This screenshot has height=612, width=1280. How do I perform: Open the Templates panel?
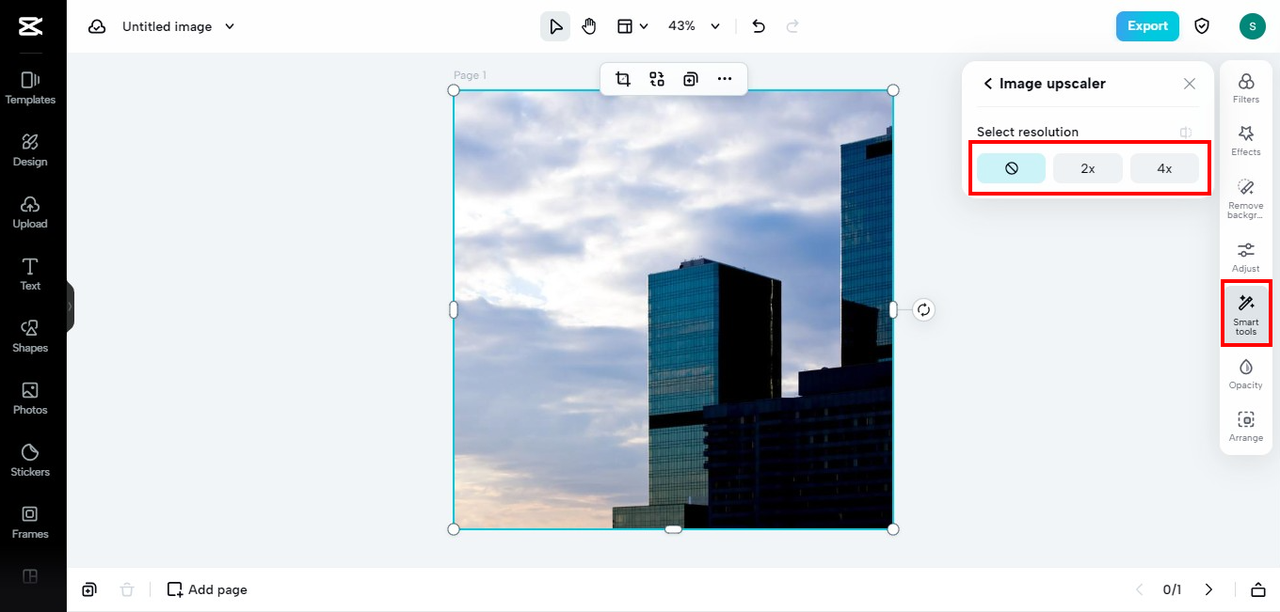click(x=30, y=87)
